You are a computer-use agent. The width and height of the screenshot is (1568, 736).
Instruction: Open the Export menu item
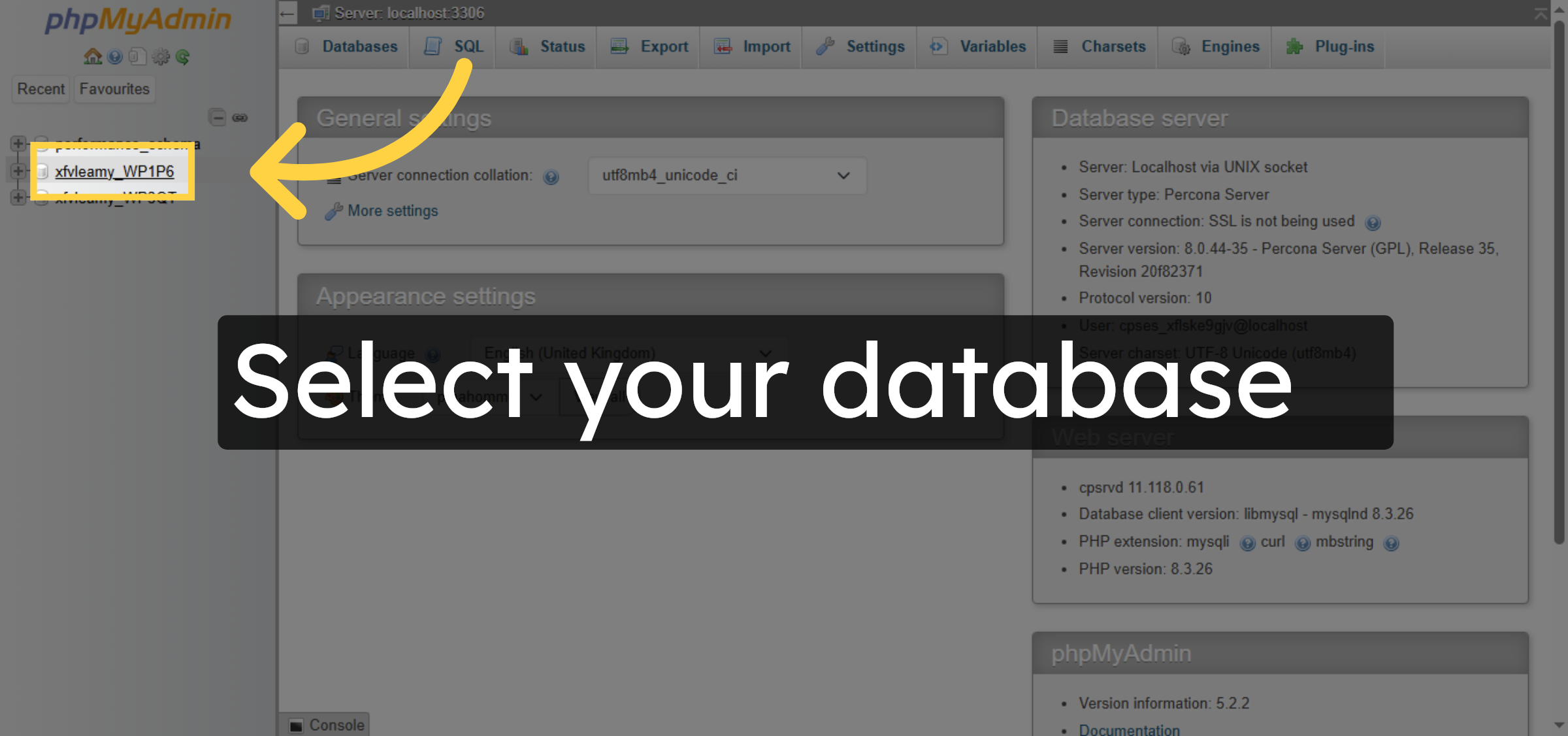coord(647,46)
